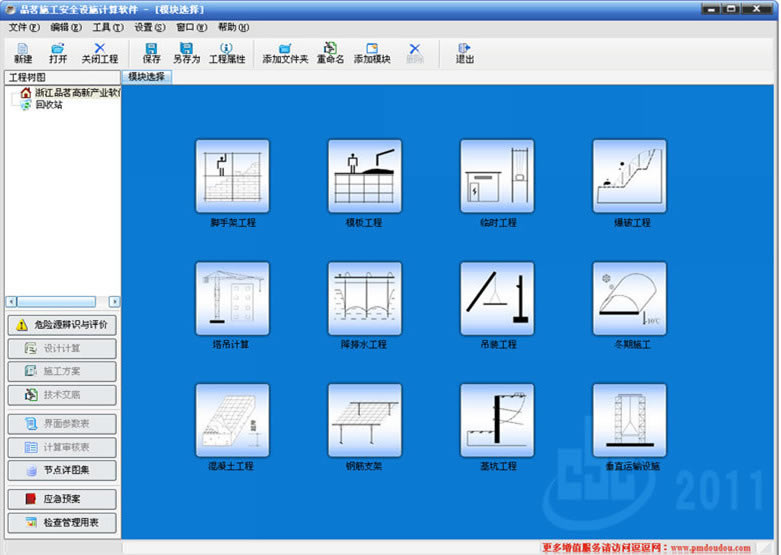Screen dimensions: 781x555
Task: Open 应急预案 emergency plan button
Action: [x=61, y=498]
